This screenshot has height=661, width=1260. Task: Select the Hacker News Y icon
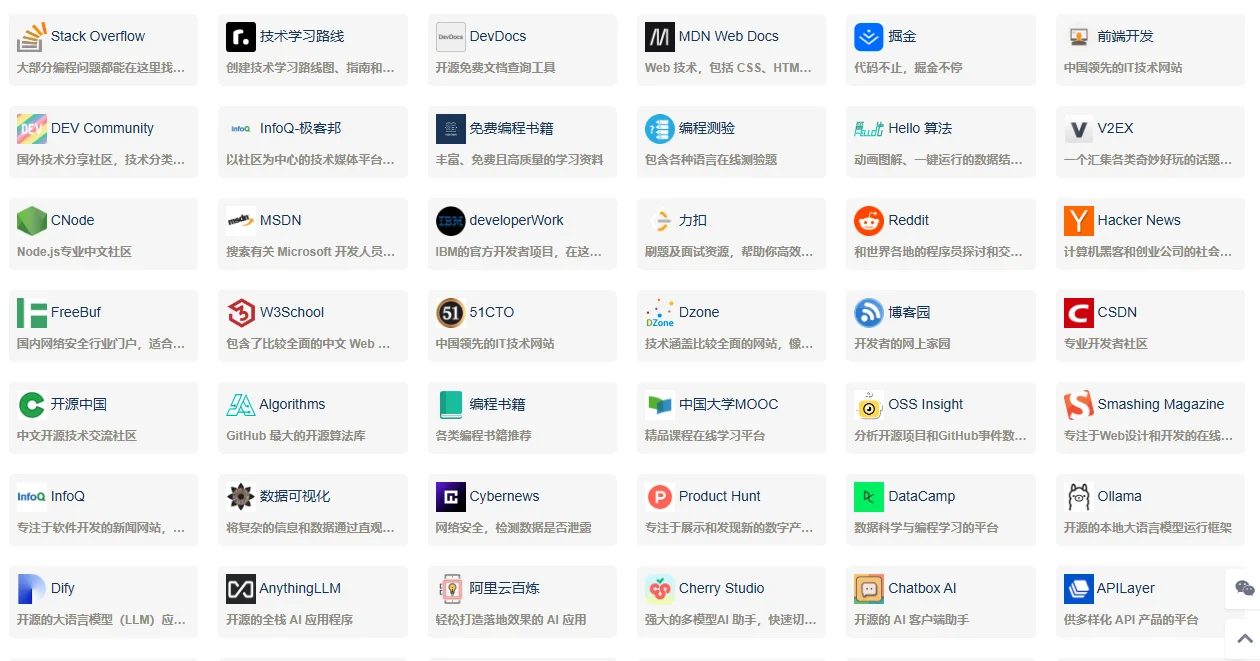1078,220
